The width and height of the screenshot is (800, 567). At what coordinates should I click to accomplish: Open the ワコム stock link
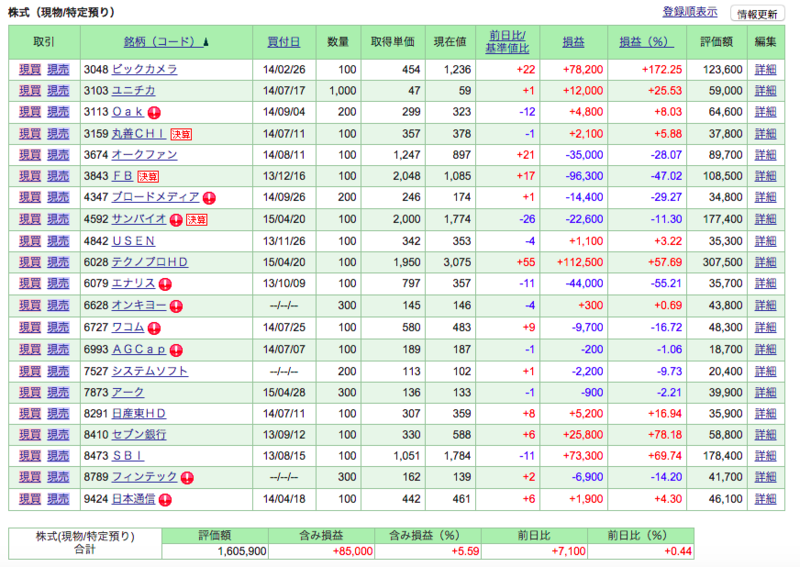tap(128, 327)
